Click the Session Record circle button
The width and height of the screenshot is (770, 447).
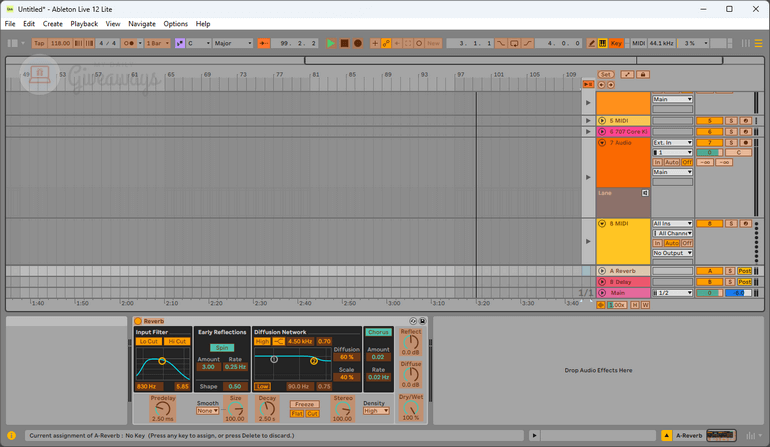click(x=419, y=43)
